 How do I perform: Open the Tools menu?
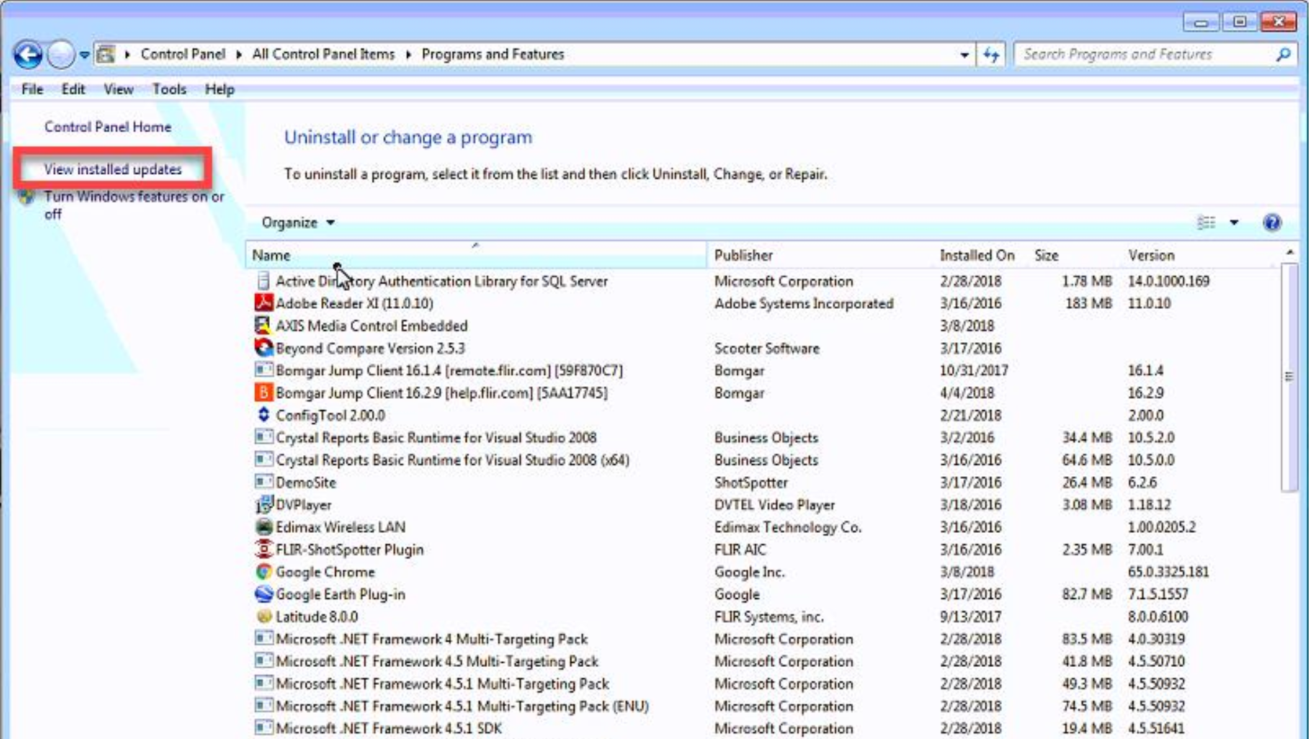169,89
